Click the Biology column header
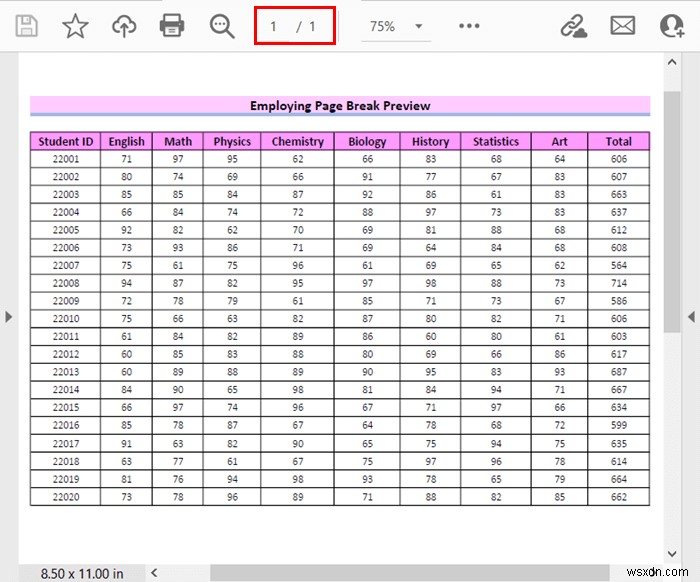Viewport: 700px width, 582px height. click(x=367, y=141)
